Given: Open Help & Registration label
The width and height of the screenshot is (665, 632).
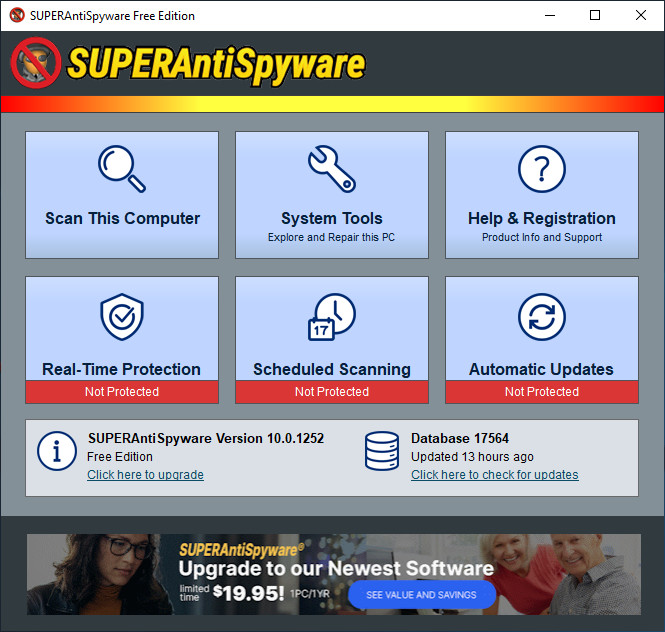Looking at the screenshot, I should (x=542, y=218).
